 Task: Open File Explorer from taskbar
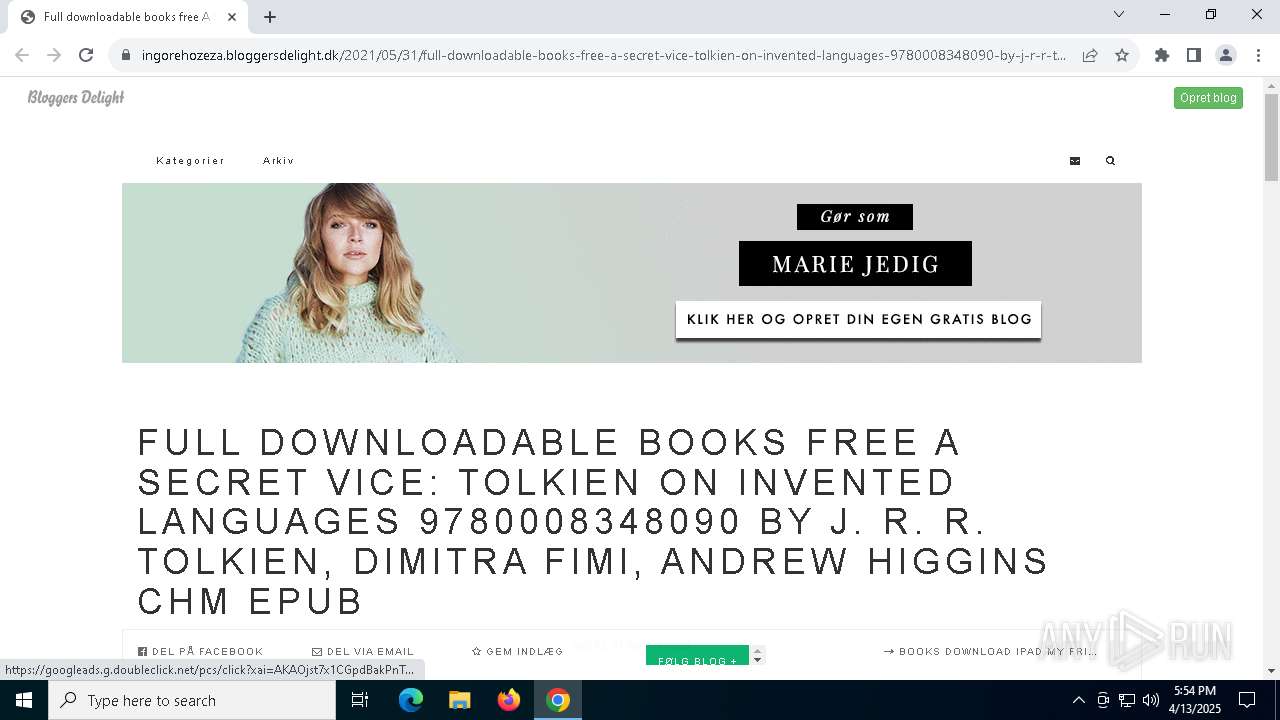click(x=460, y=700)
